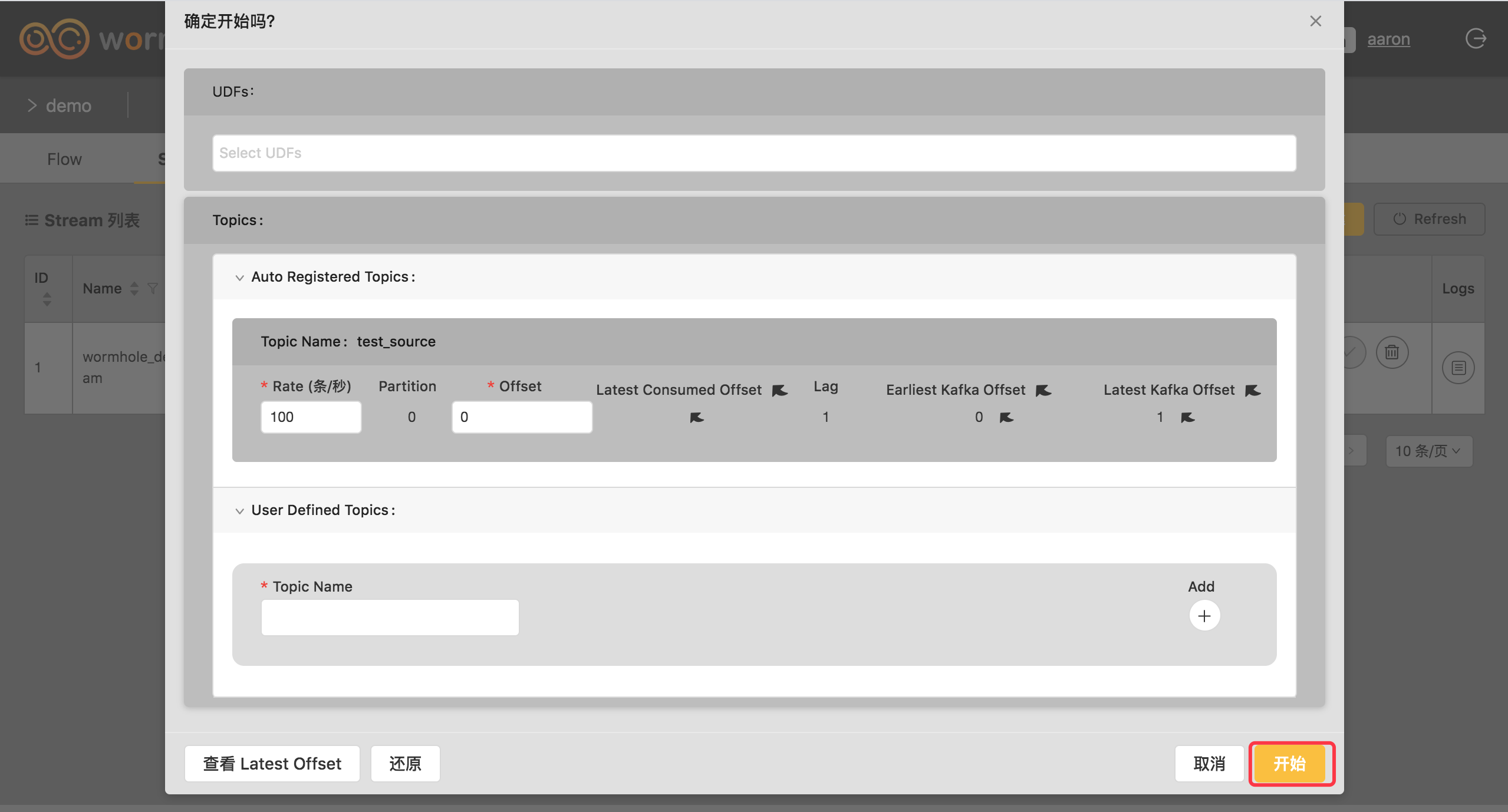Click the trash delete icon in stream row
Screen dimensions: 1508x812
1392,352
